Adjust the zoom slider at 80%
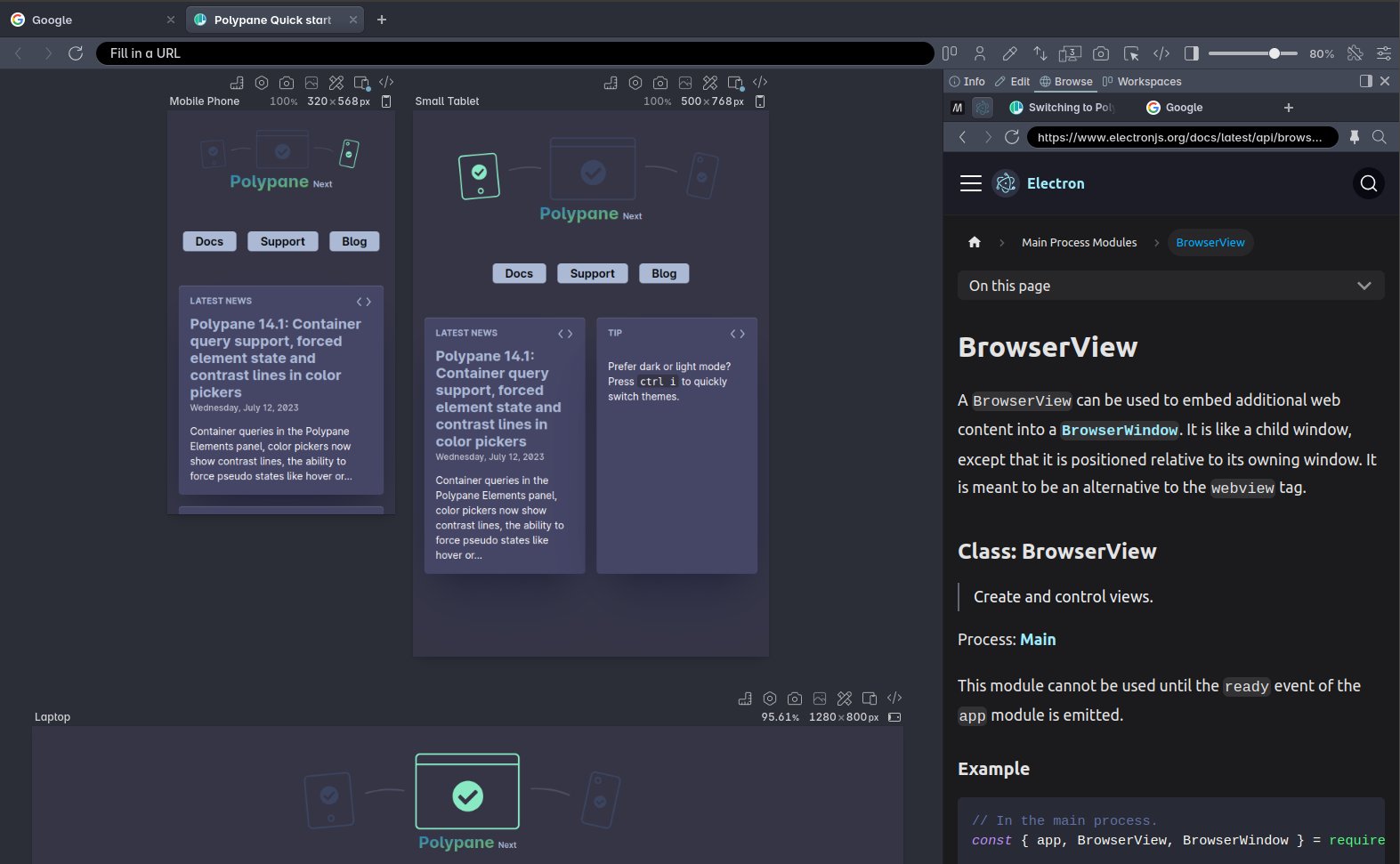 pos(1275,53)
